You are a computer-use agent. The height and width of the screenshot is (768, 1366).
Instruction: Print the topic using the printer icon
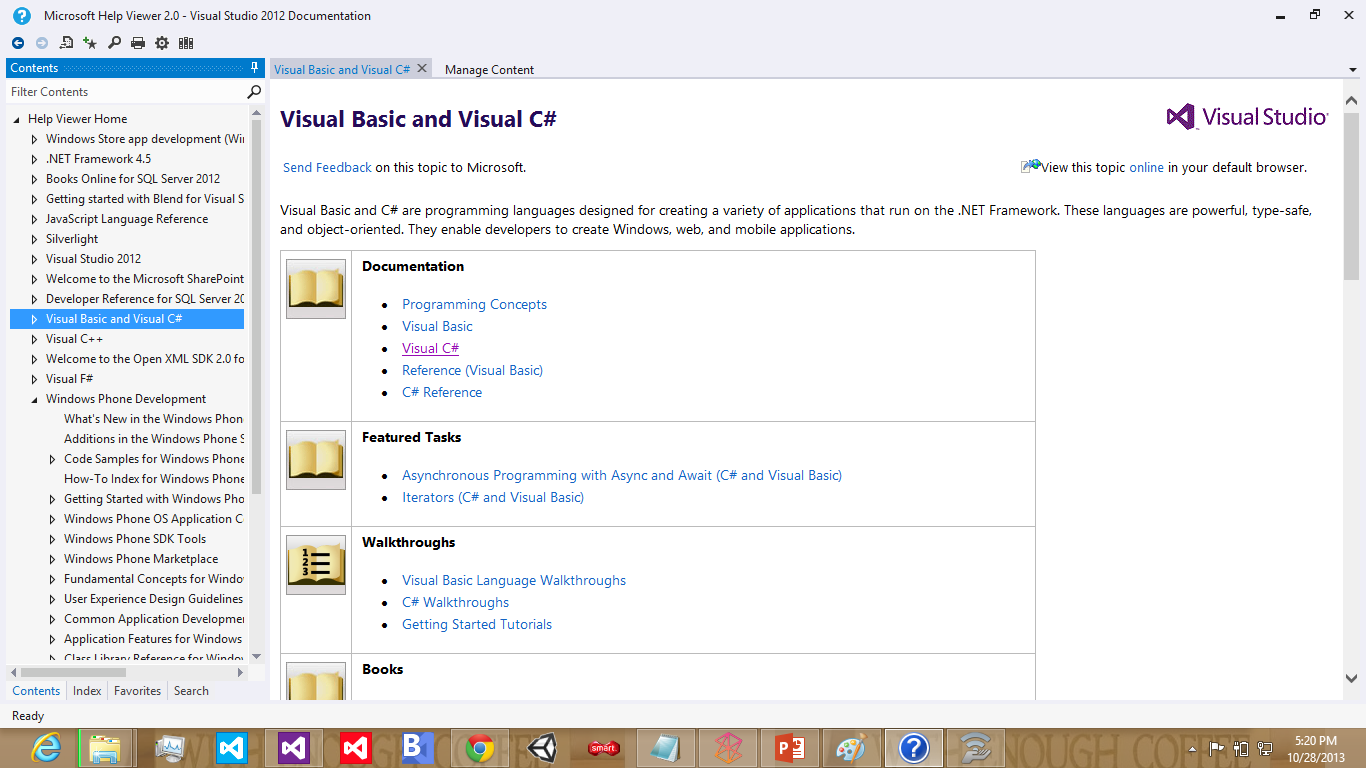(138, 43)
